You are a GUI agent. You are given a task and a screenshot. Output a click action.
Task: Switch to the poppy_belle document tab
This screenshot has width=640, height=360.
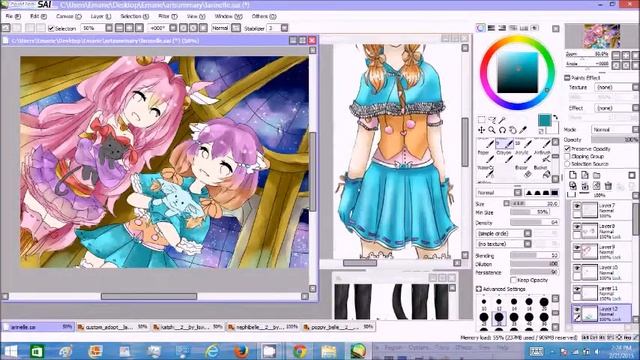(x=338, y=327)
